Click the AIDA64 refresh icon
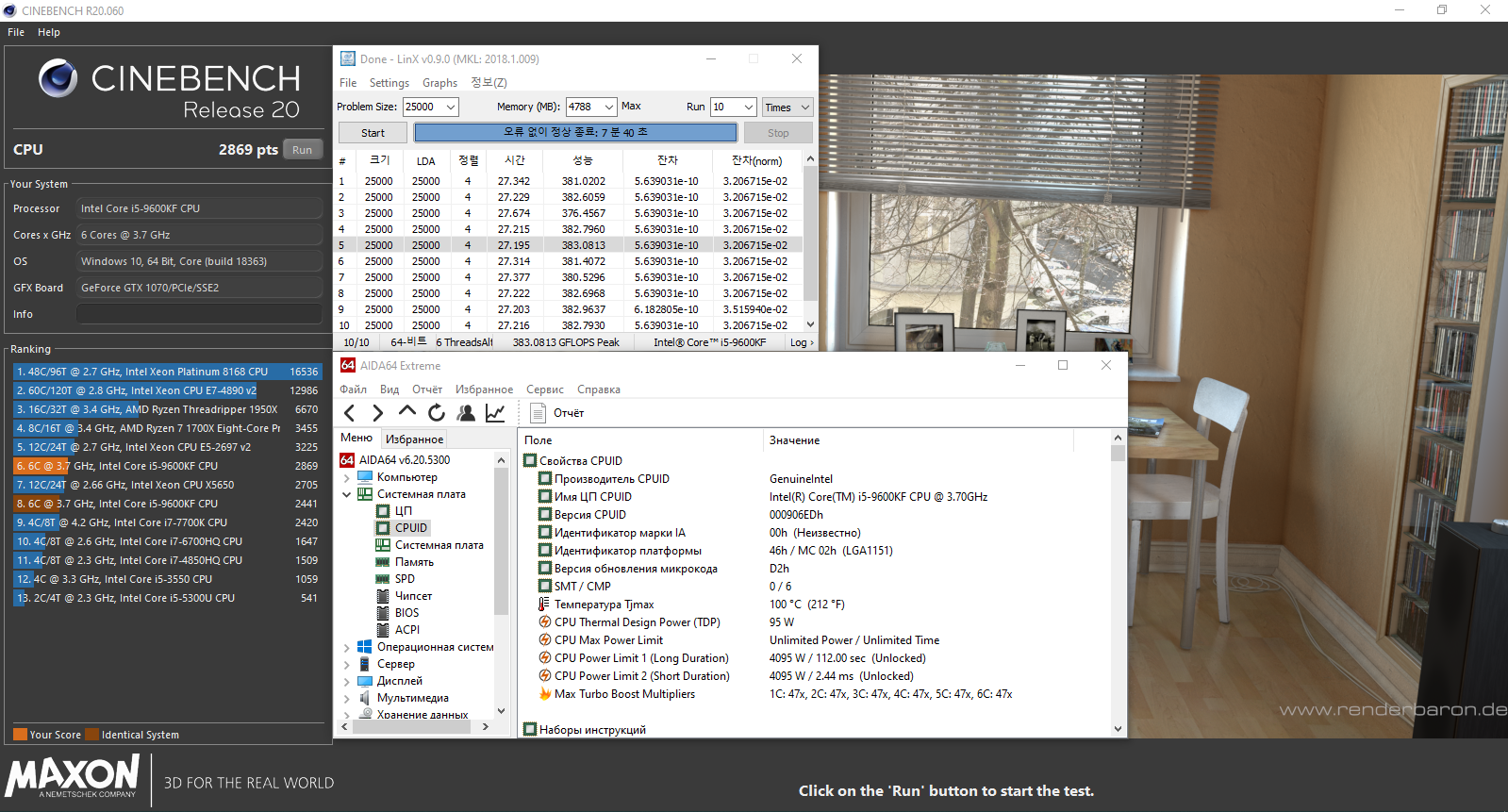The width and height of the screenshot is (1508, 812). 436,413
